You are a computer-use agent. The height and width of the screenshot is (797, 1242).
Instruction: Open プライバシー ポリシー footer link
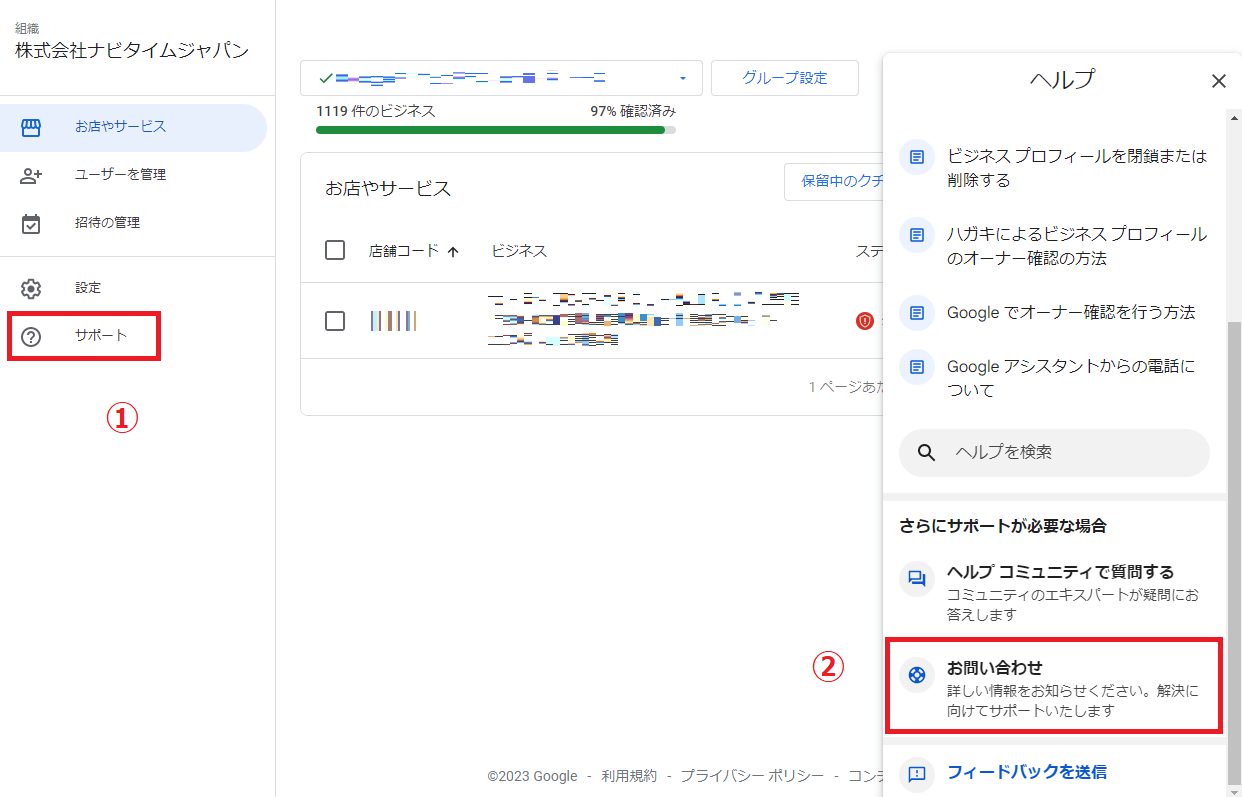(x=752, y=776)
